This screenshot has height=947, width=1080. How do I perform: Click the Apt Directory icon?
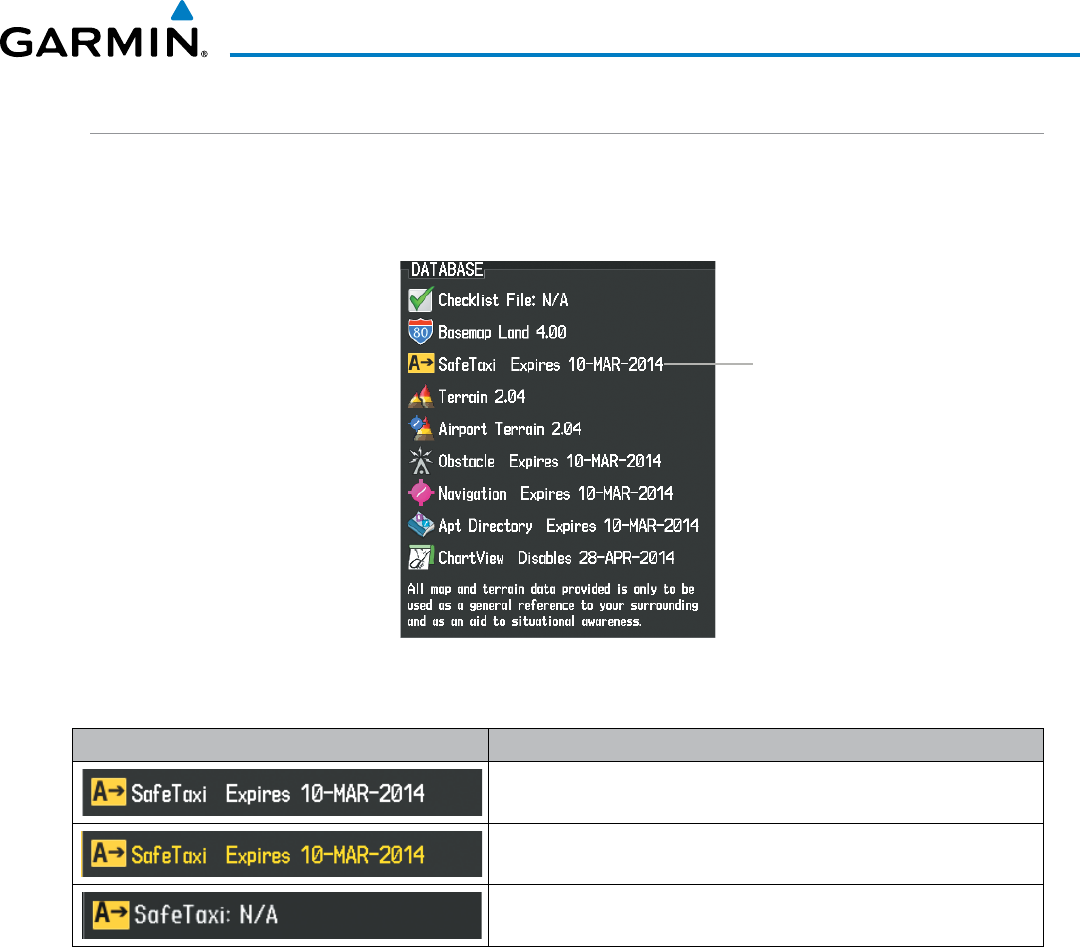coord(421,525)
